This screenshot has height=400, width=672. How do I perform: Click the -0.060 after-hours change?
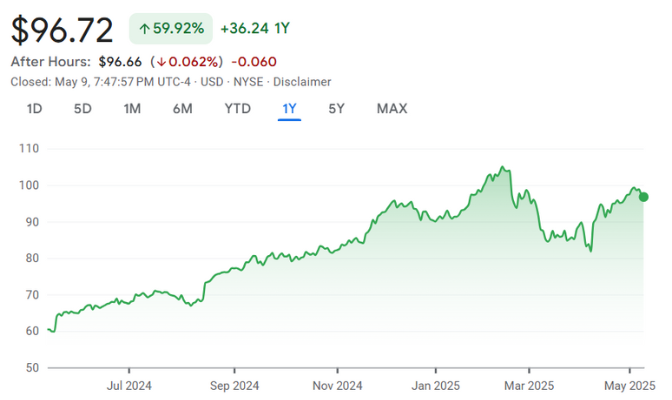pyautogui.click(x=254, y=62)
